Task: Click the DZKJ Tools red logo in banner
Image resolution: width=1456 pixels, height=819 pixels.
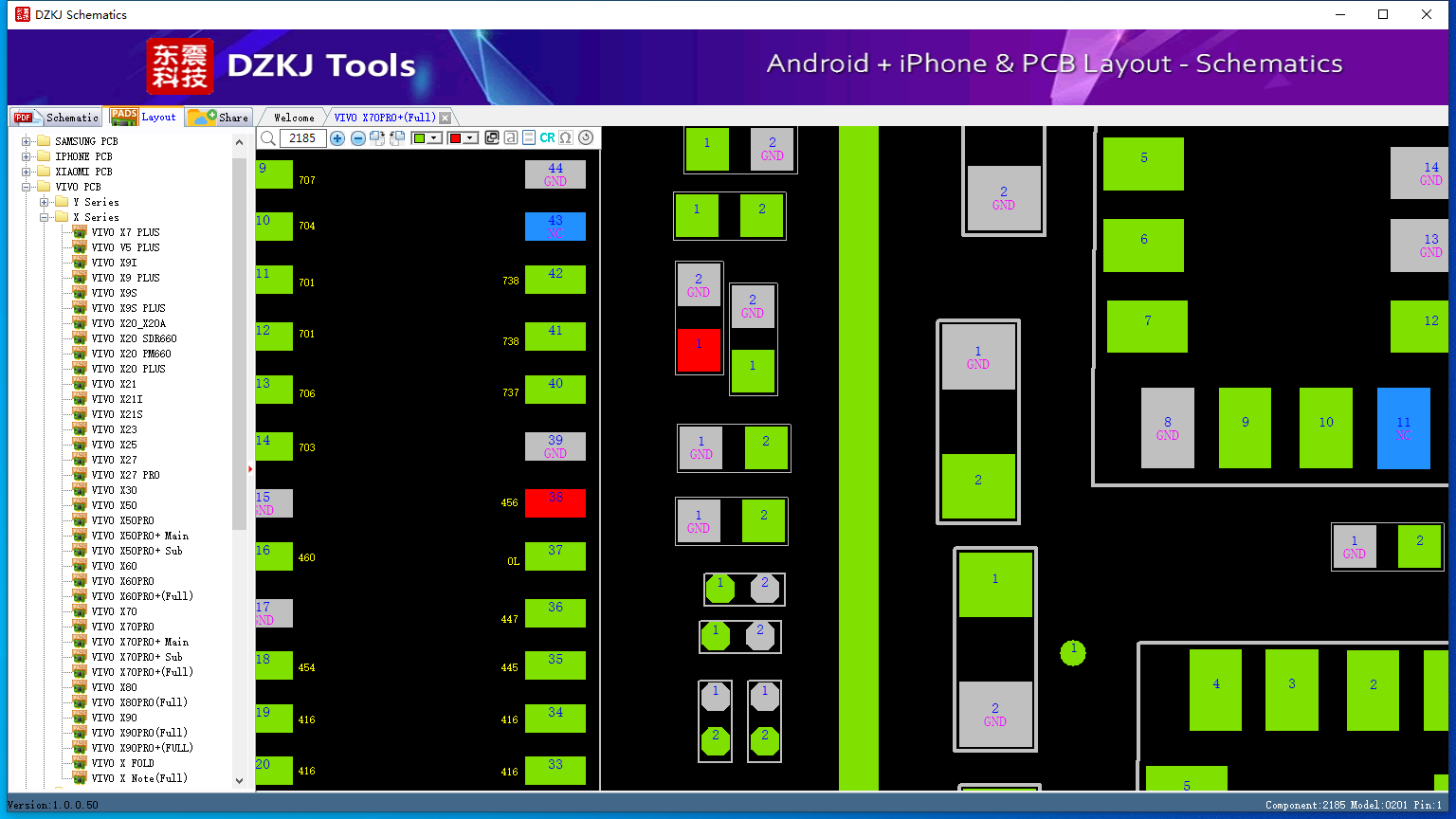Action: tap(180, 66)
